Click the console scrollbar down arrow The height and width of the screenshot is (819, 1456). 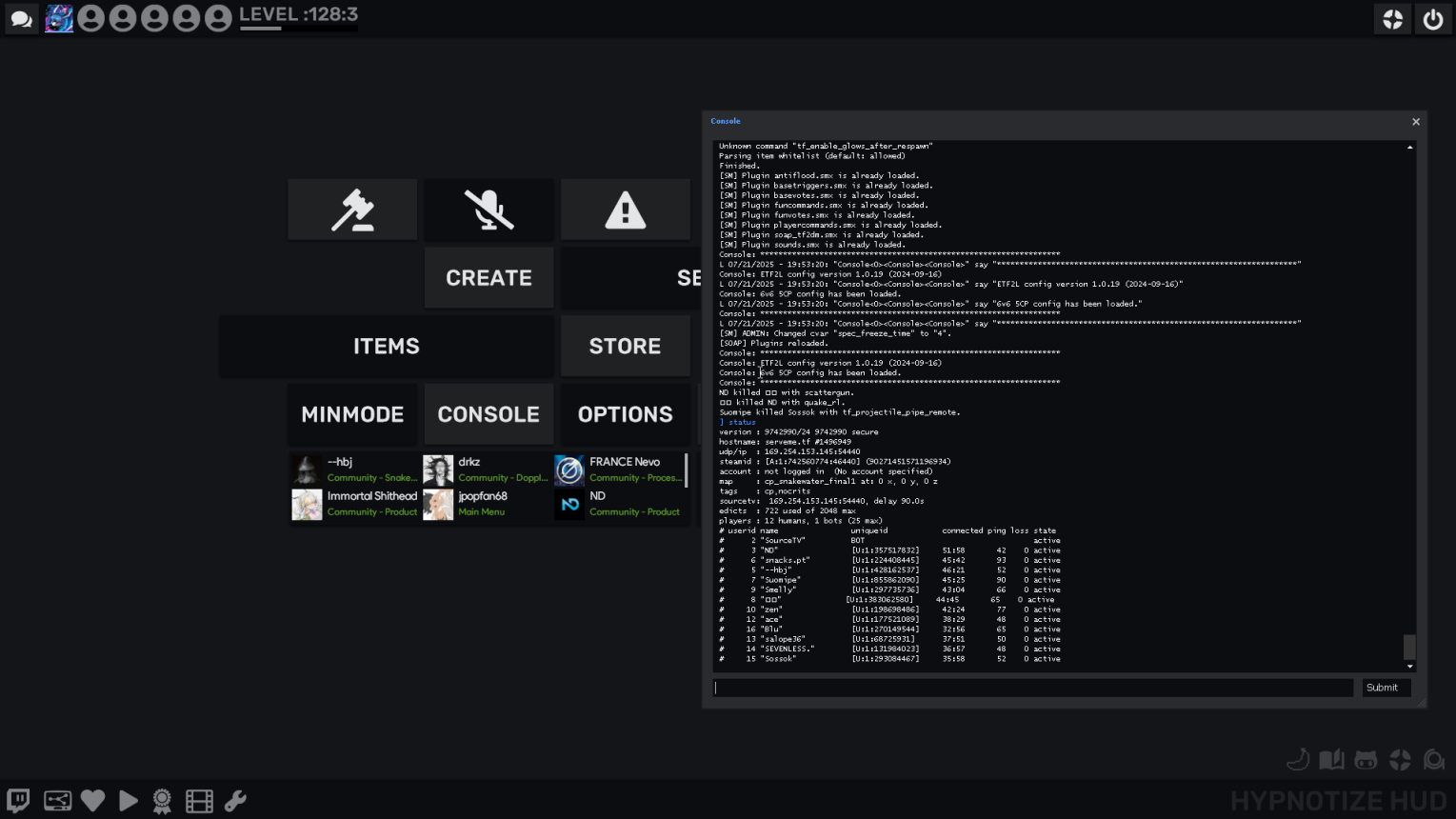click(1410, 667)
